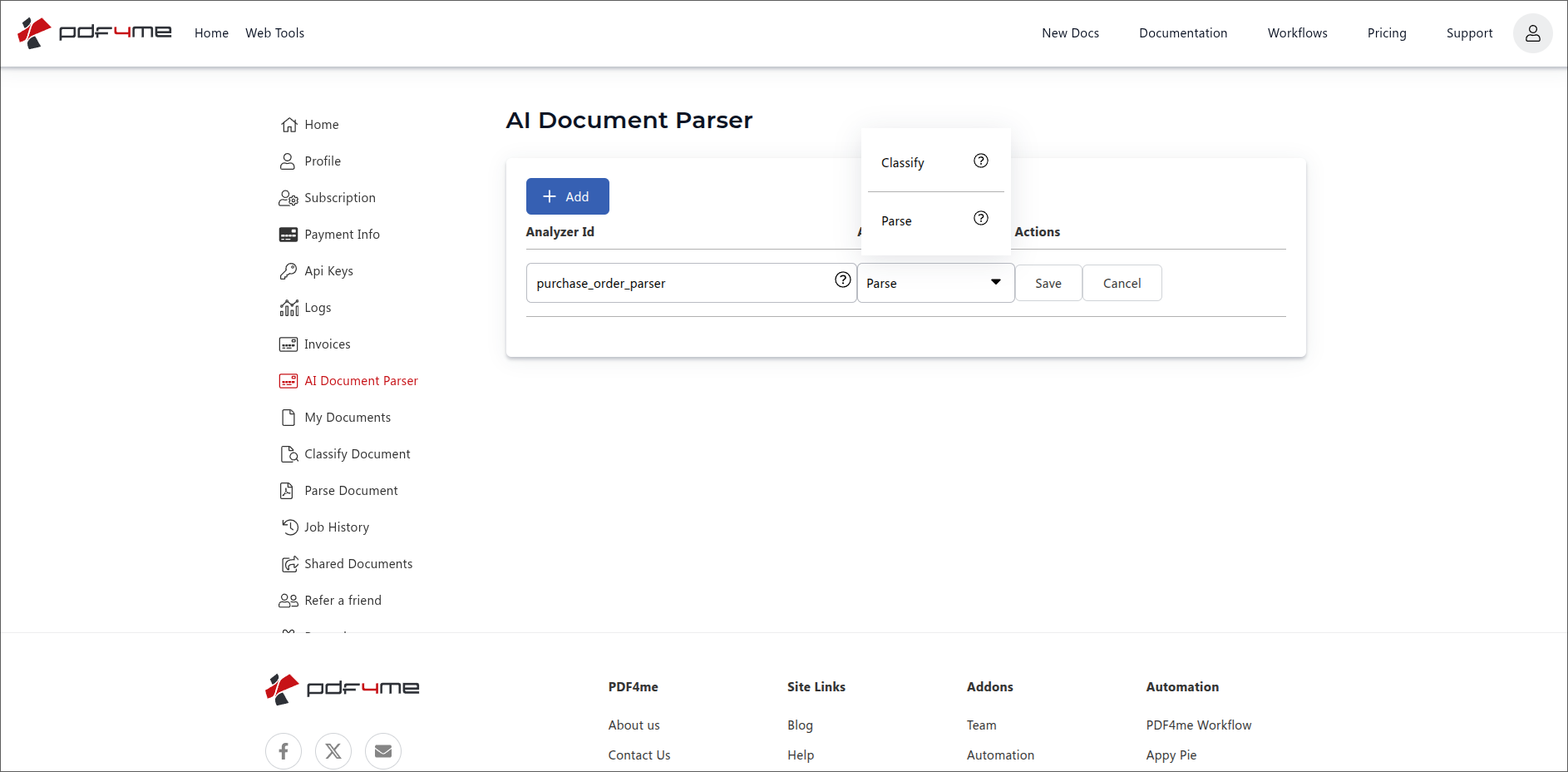The width and height of the screenshot is (1568, 772).
Task: Click the PDF4me logo in header
Action: (x=95, y=33)
